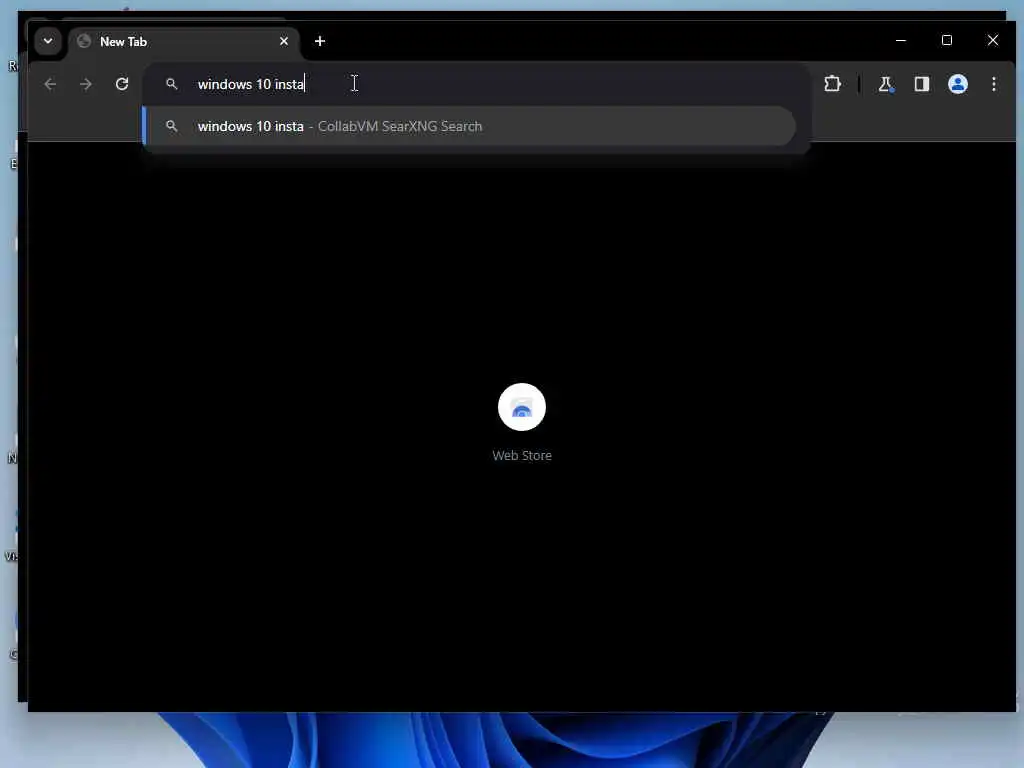The height and width of the screenshot is (768, 1024).
Task: Click the Web Store label
Action: [x=522, y=455]
